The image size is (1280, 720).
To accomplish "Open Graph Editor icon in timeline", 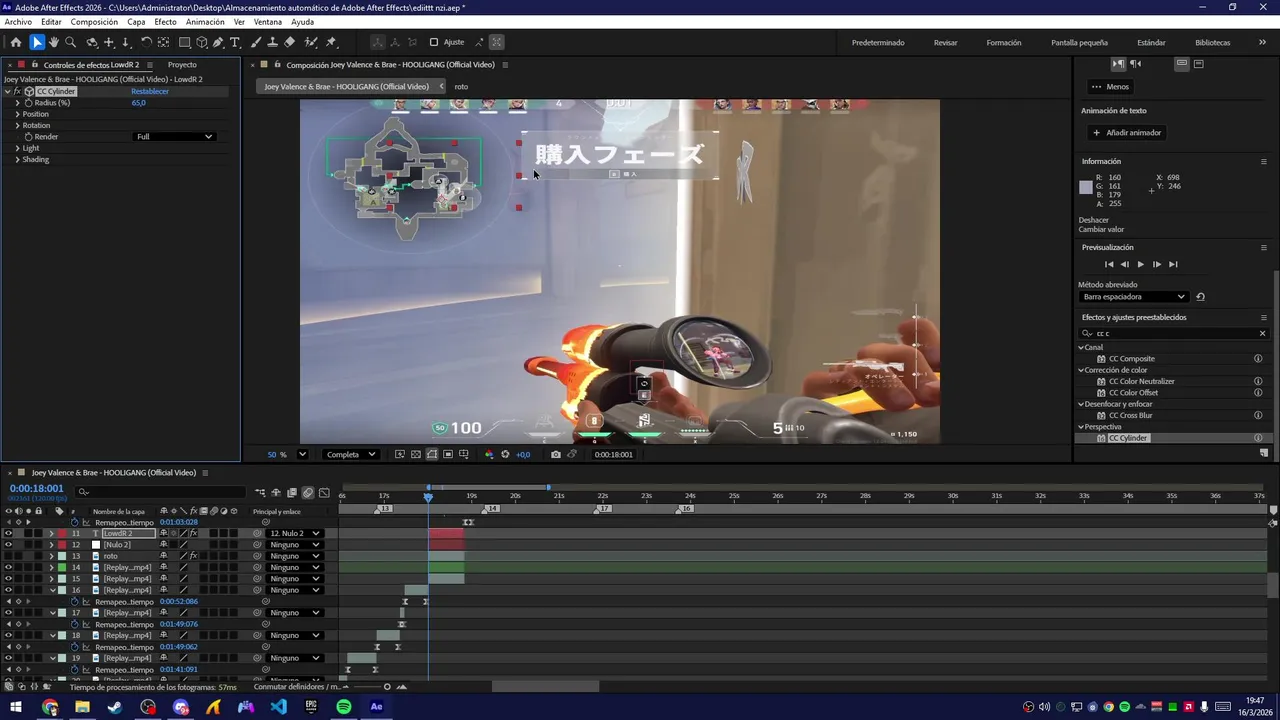I will (324, 492).
